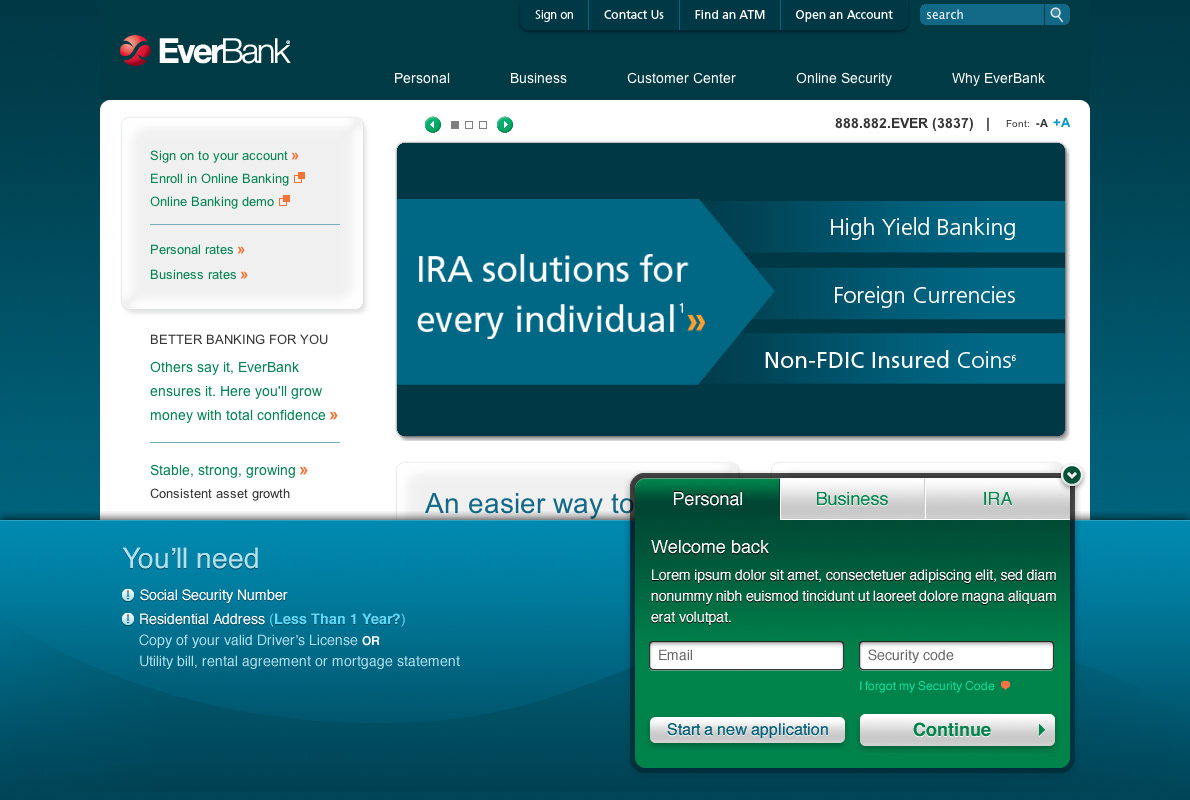Decrease font size with -A
The height and width of the screenshot is (800, 1190).
1041,123
